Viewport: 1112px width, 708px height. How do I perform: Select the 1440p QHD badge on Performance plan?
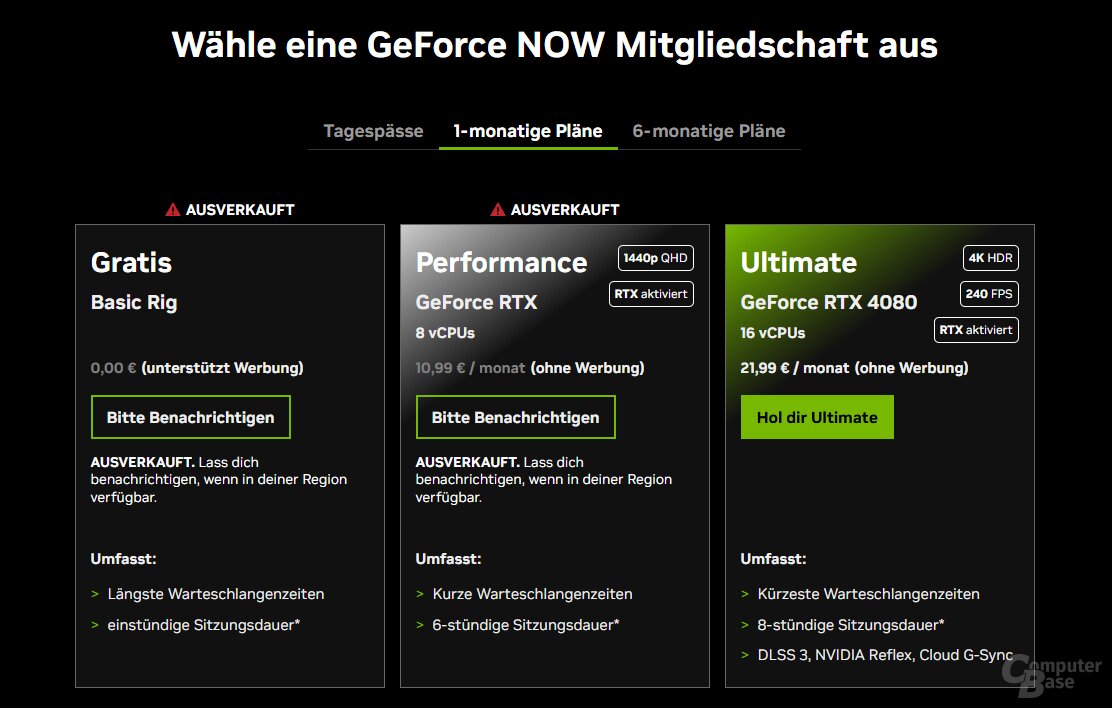655,257
